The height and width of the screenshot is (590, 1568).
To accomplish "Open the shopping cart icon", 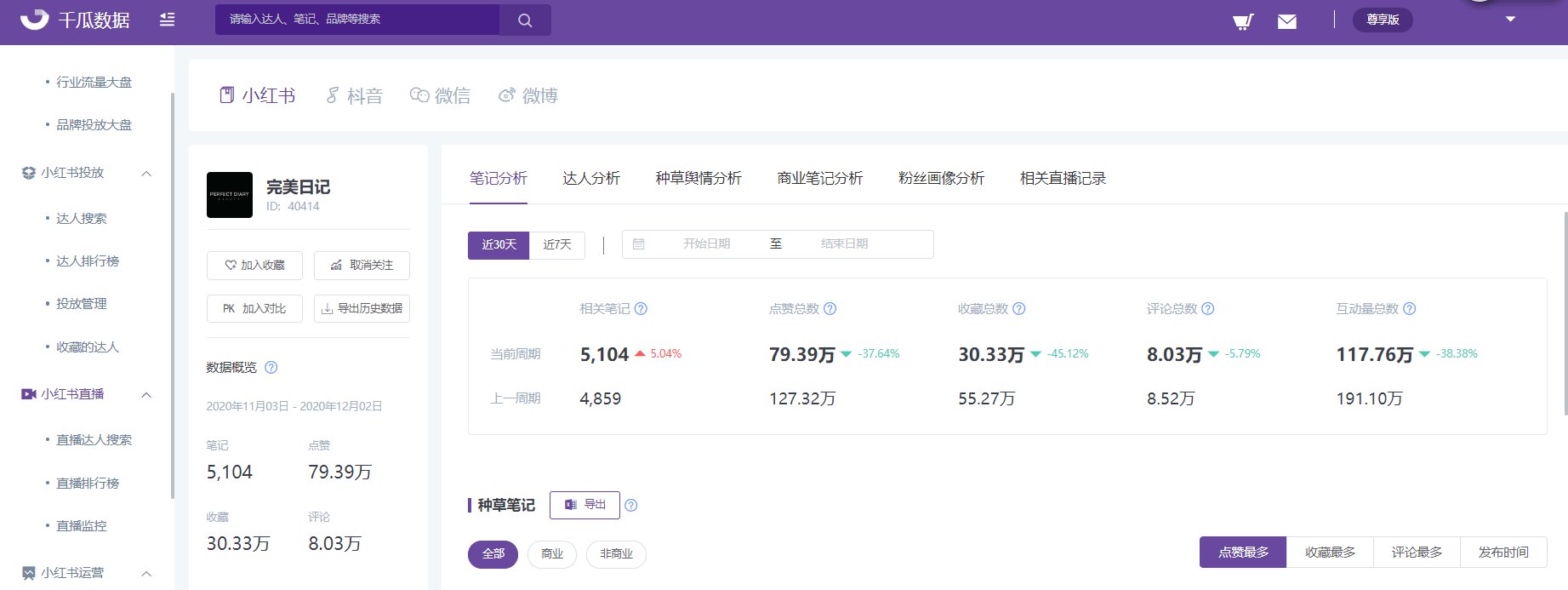I will 1243,21.
